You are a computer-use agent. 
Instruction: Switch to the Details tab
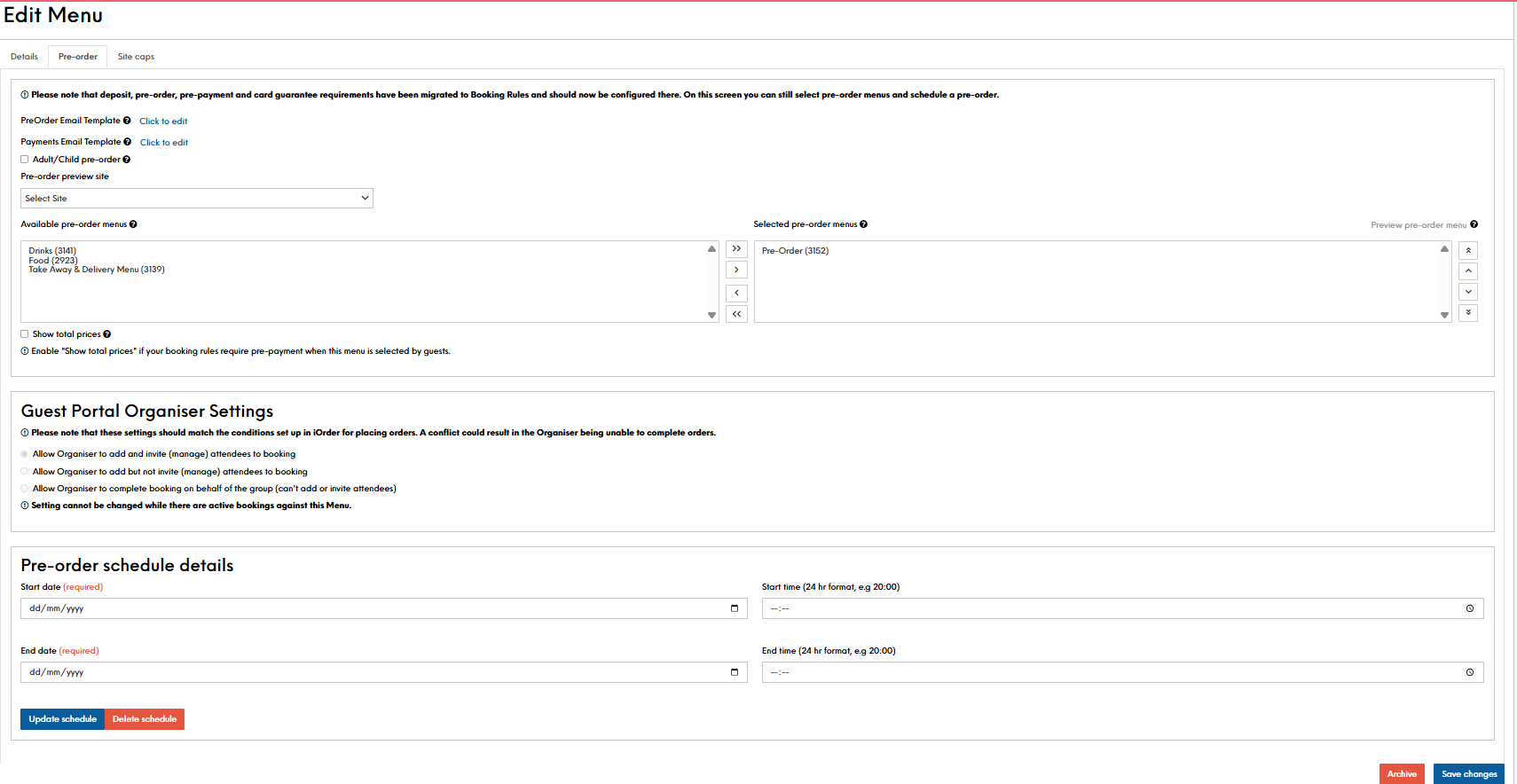24,57
